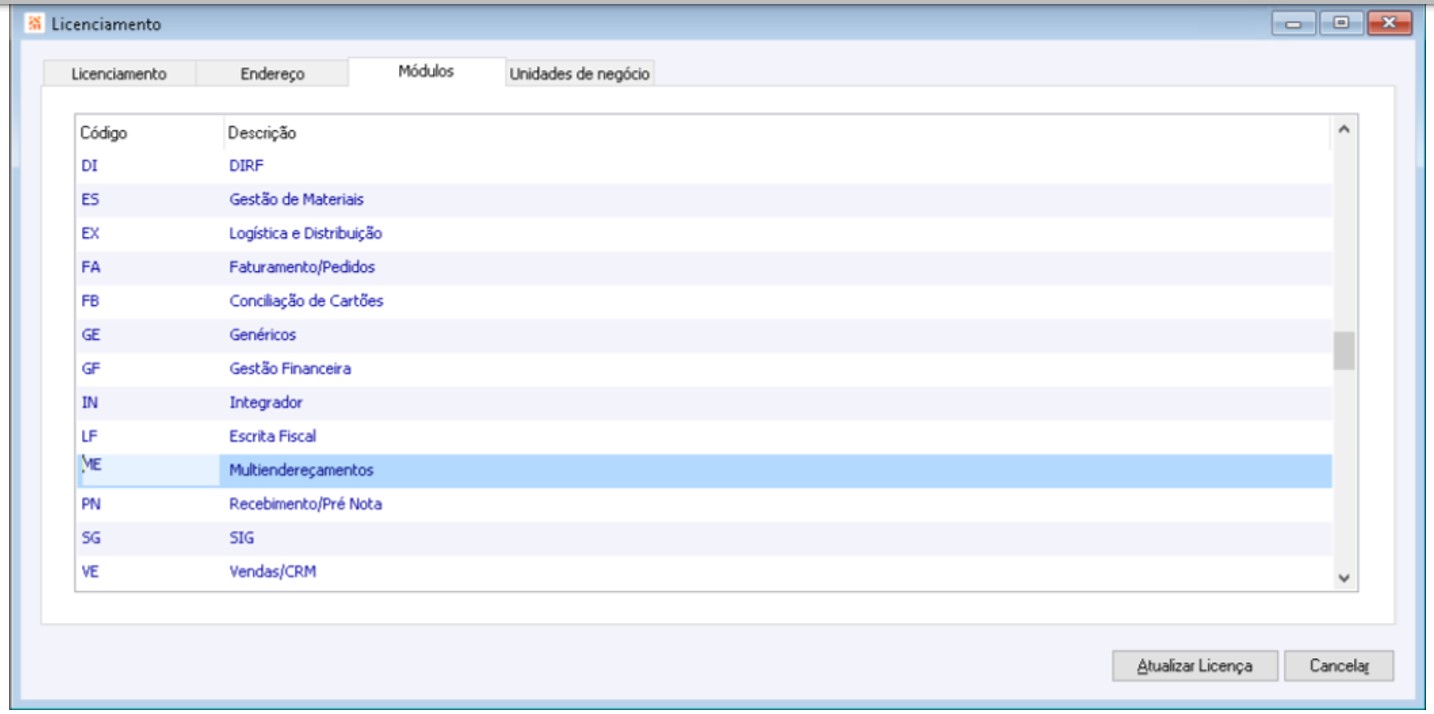The image size is (1434, 714).
Task: Click the scrollbar up arrow
Action: [1344, 131]
